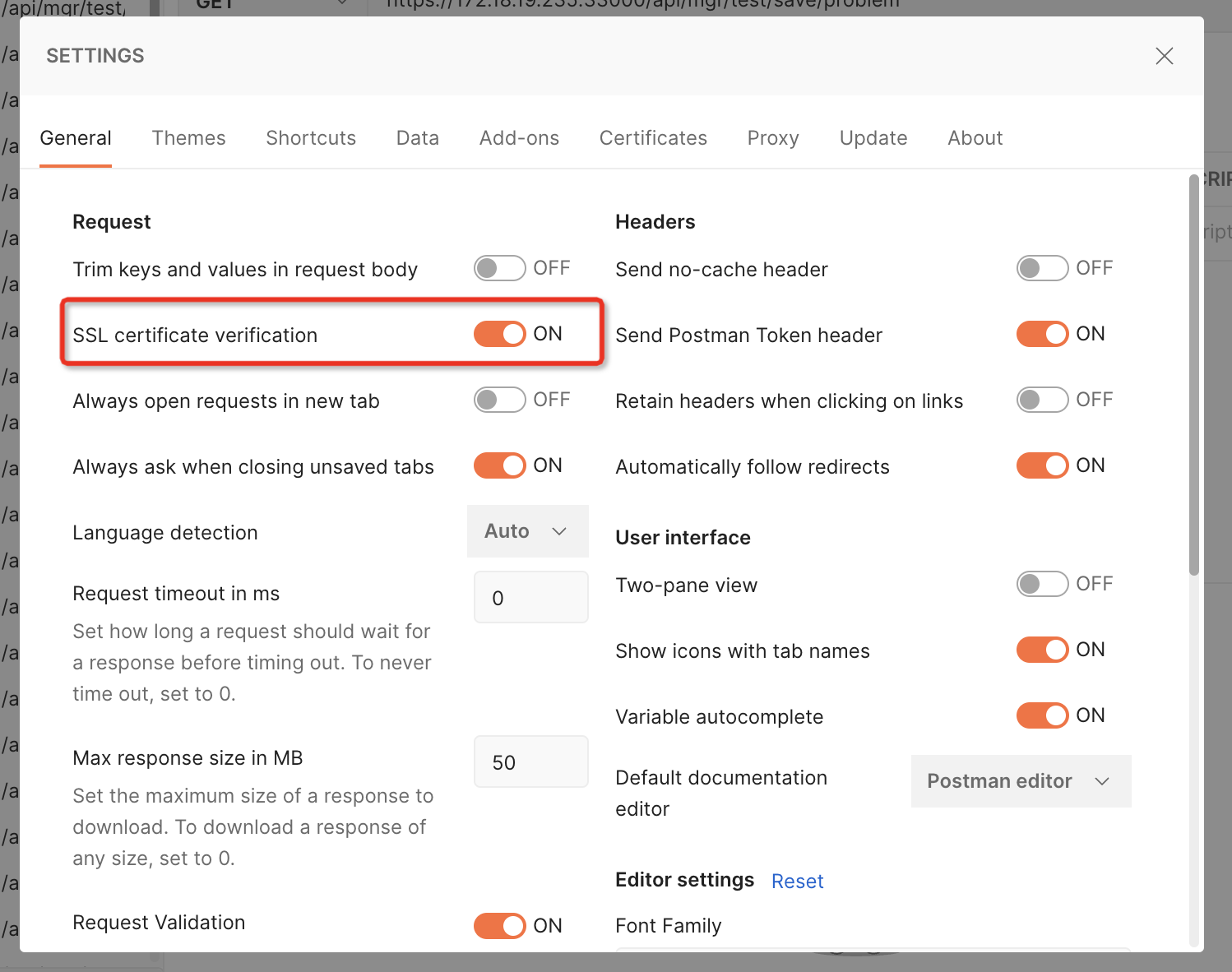Switch to the Proxy tab
Viewport: 1232px width, 972px height.
pos(773,138)
